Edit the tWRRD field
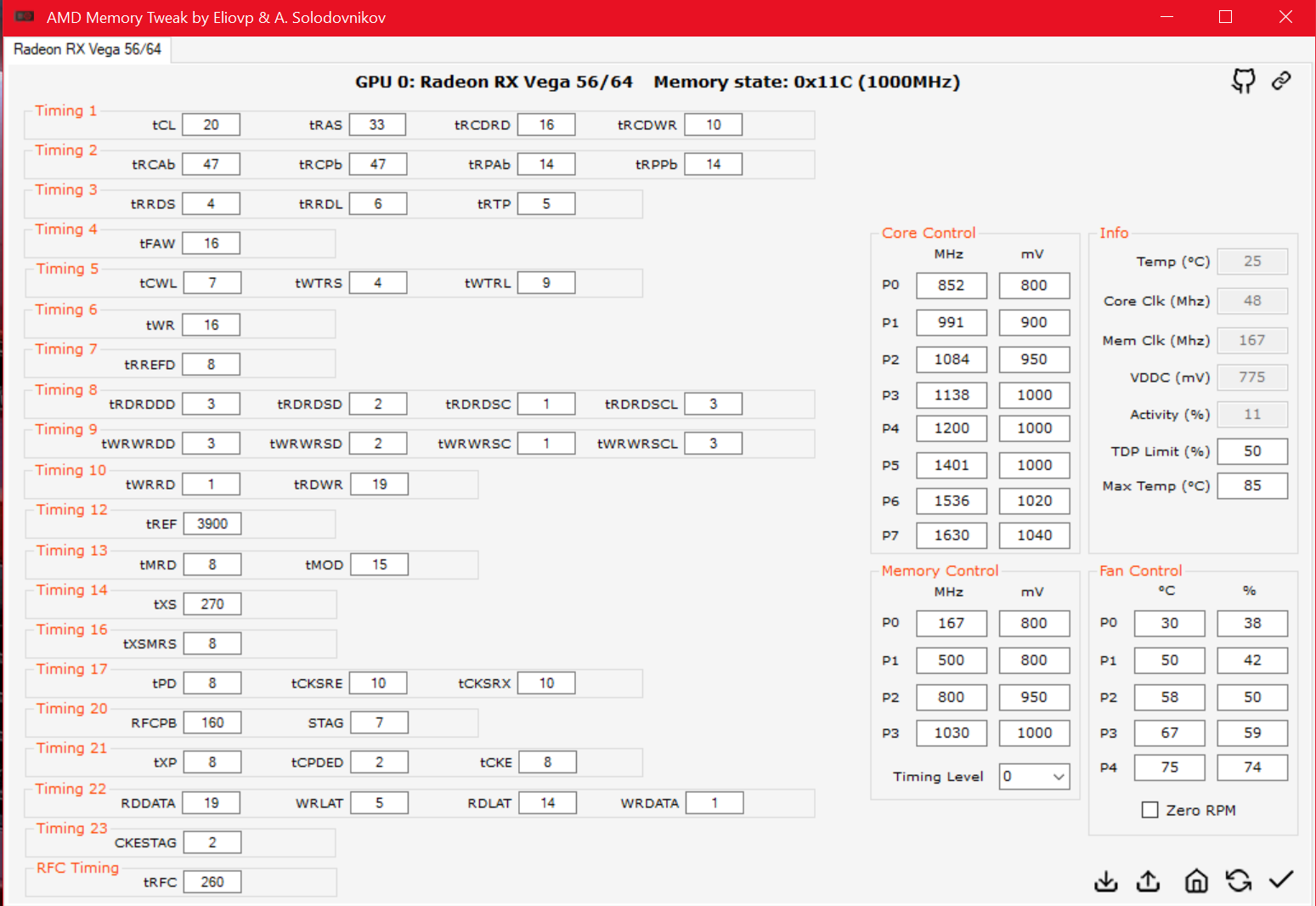 pos(211,484)
